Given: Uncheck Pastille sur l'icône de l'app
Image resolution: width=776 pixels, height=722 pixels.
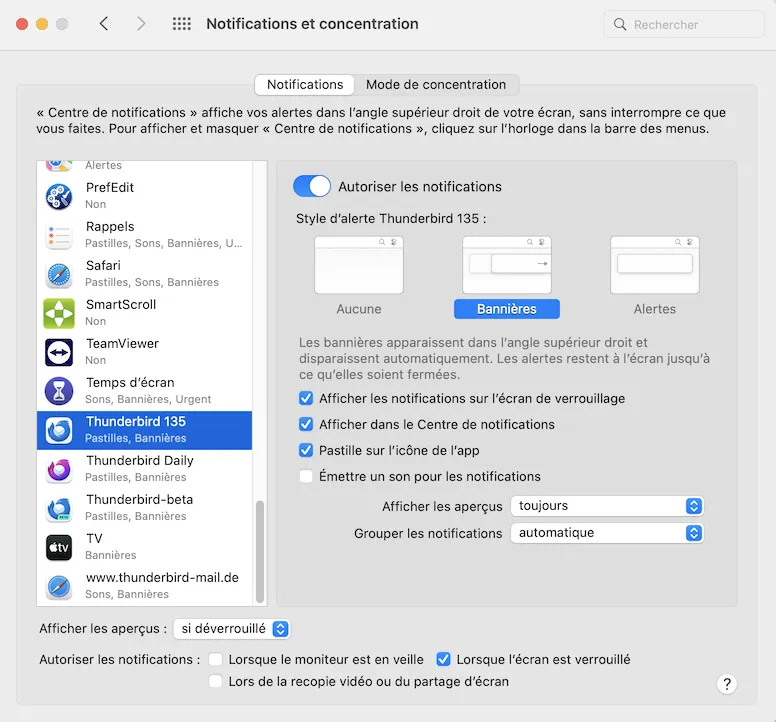Looking at the screenshot, I should [306, 450].
